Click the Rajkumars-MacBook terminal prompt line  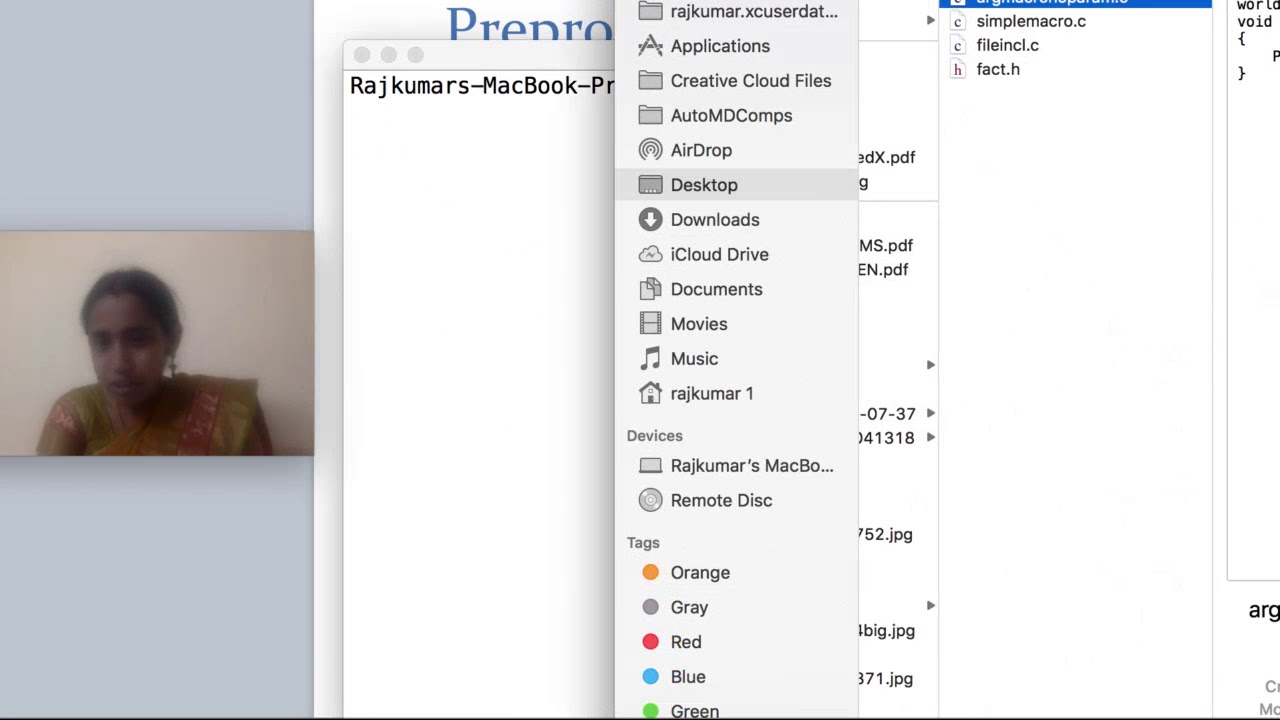(x=482, y=86)
